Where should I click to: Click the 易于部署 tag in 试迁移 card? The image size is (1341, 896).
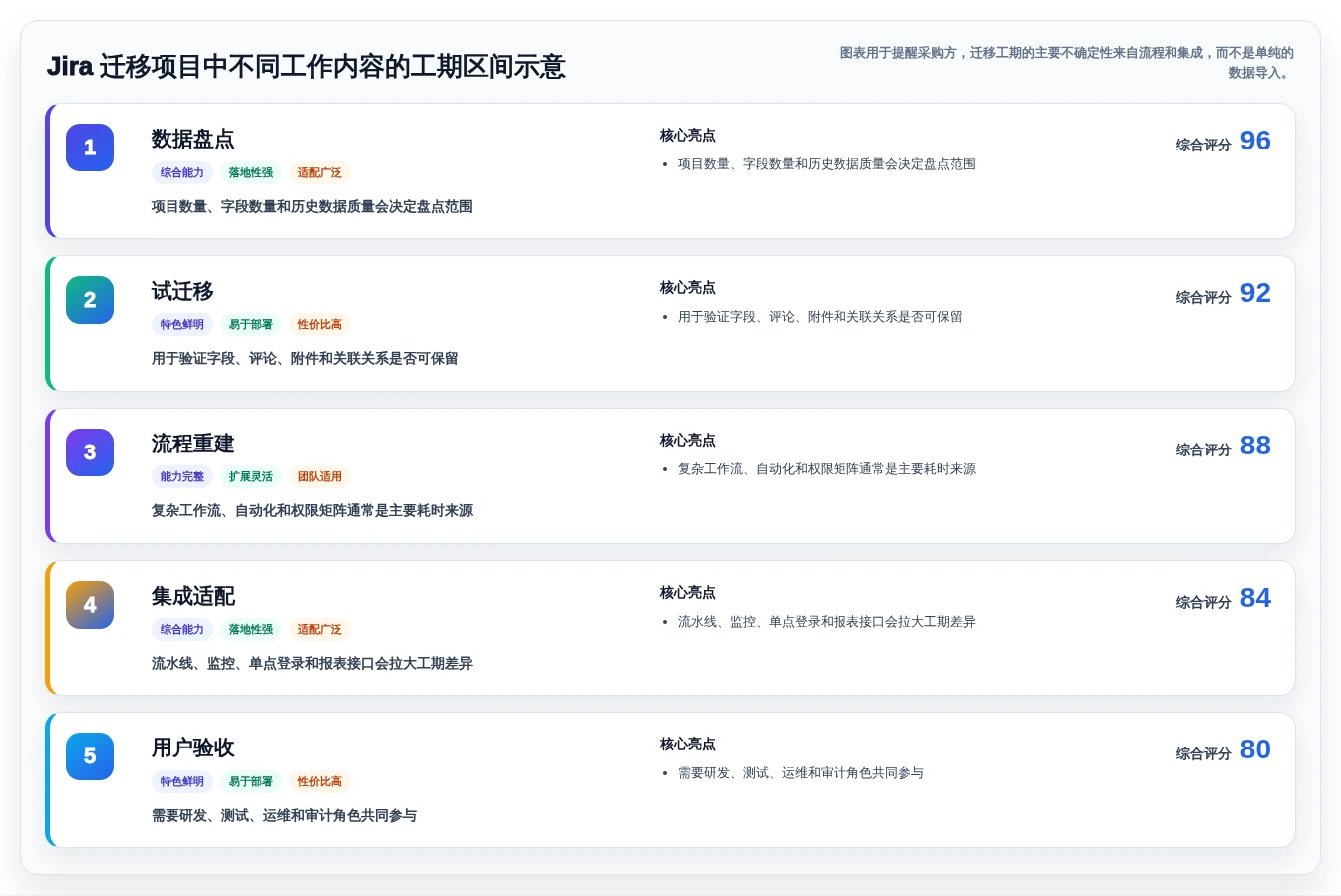[251, 325]
